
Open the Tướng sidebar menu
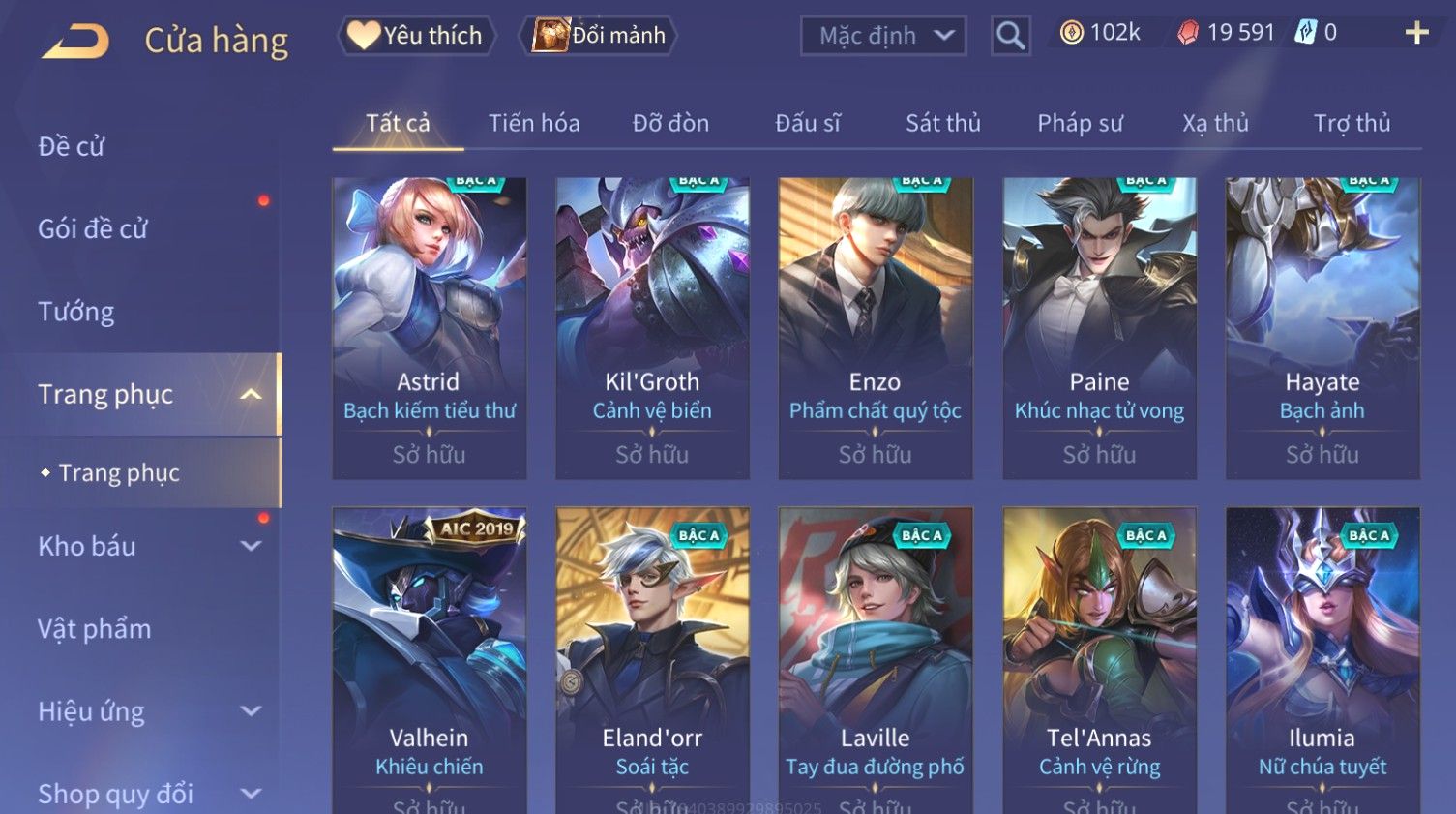[x=76, y=312]
